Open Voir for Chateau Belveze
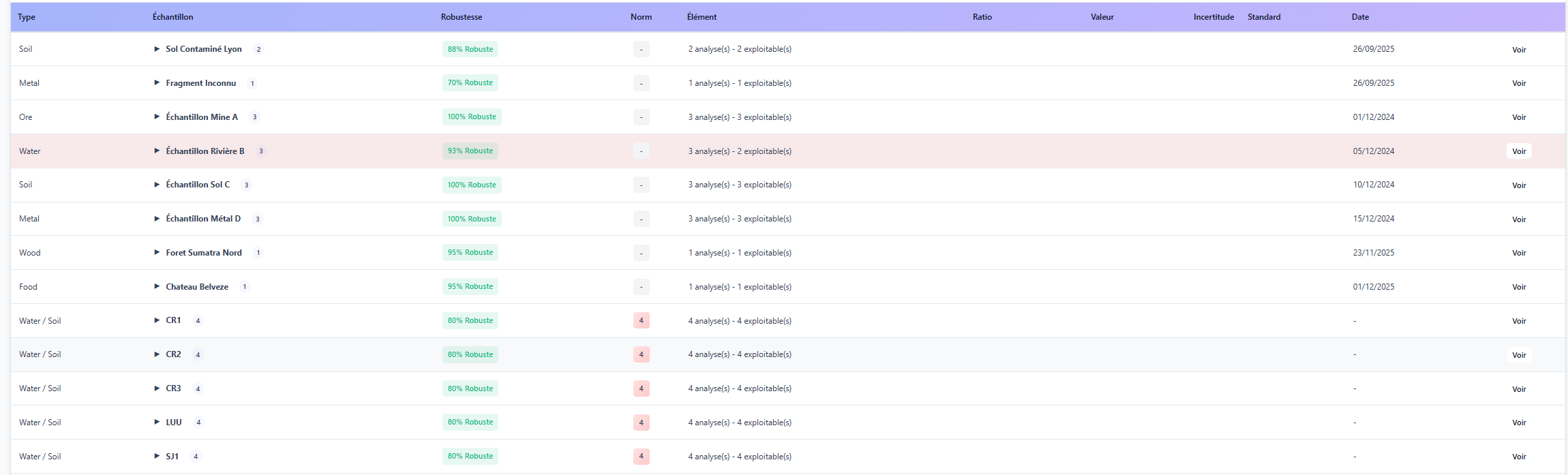1568x475 pixels. (x=1518, y=287)
